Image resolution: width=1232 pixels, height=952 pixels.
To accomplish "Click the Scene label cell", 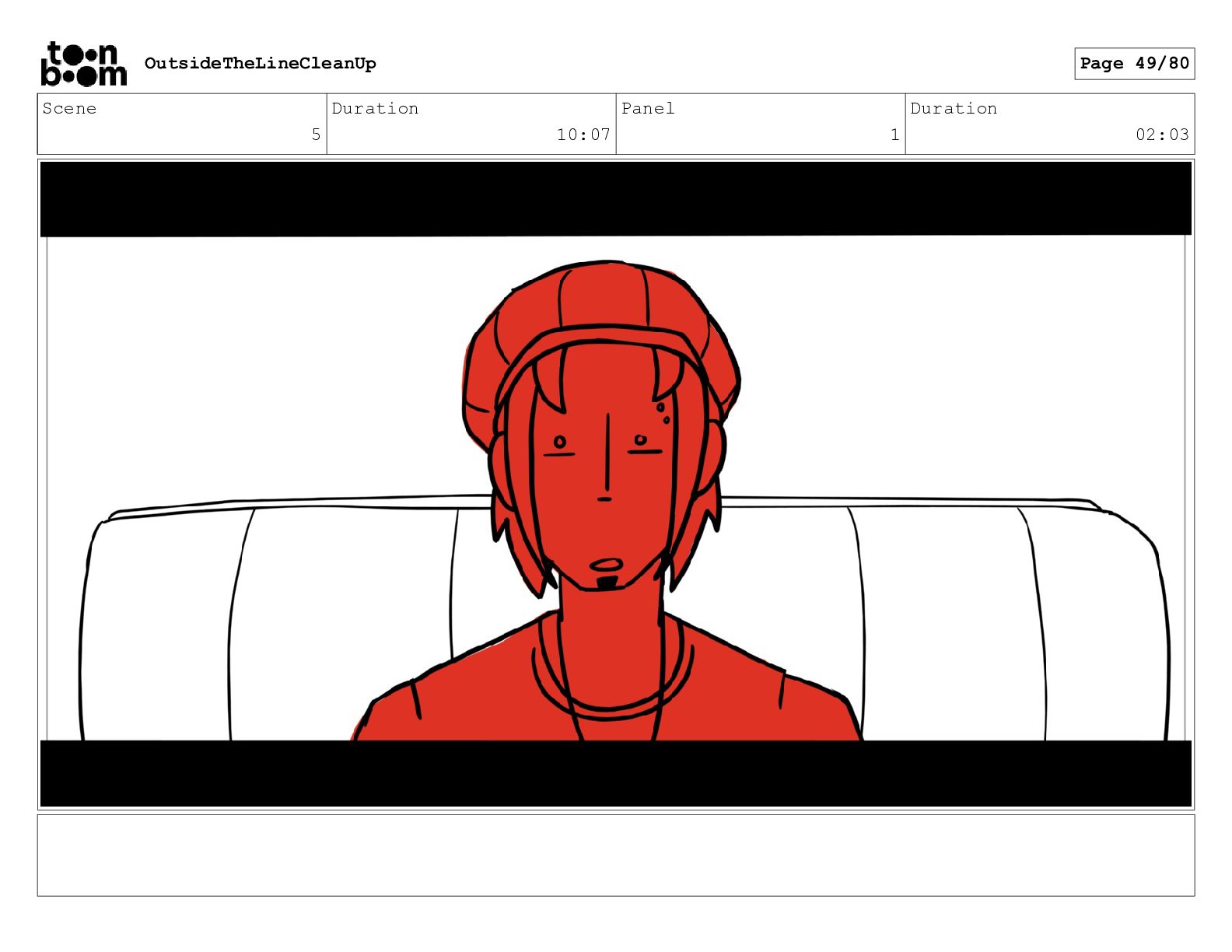I will [182, 124].
